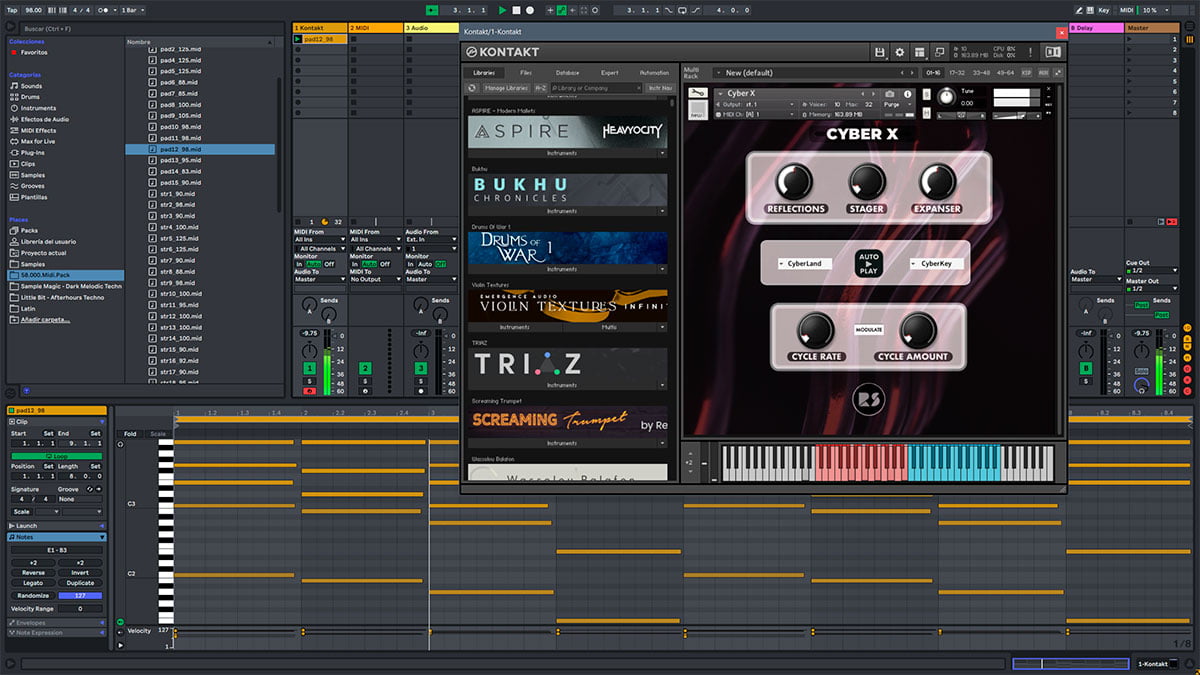The width and height of the screenshot is (1200, 675).
Task: Open Cyber X wrench edit icon
Action: pos(697,93)
